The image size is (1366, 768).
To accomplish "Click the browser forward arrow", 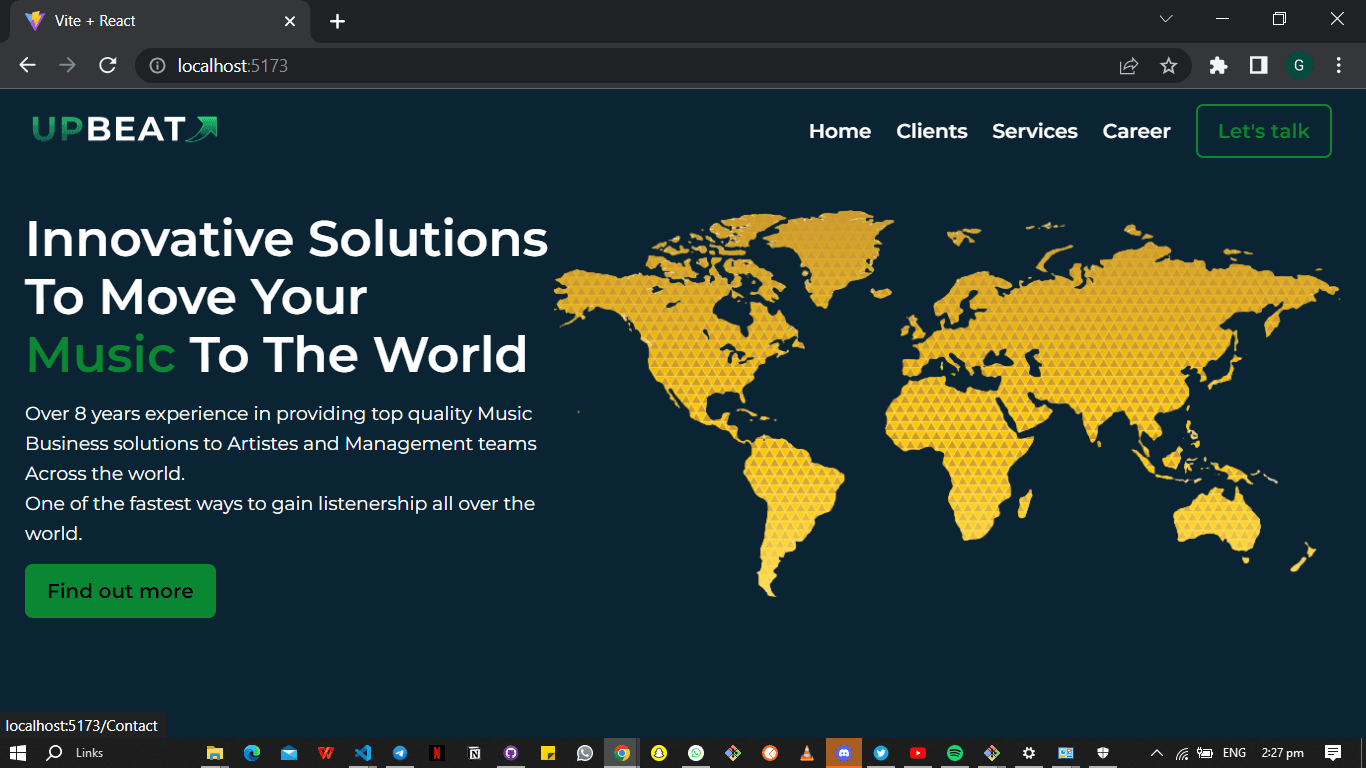I will pyautogui.click(x=67, y=65).
